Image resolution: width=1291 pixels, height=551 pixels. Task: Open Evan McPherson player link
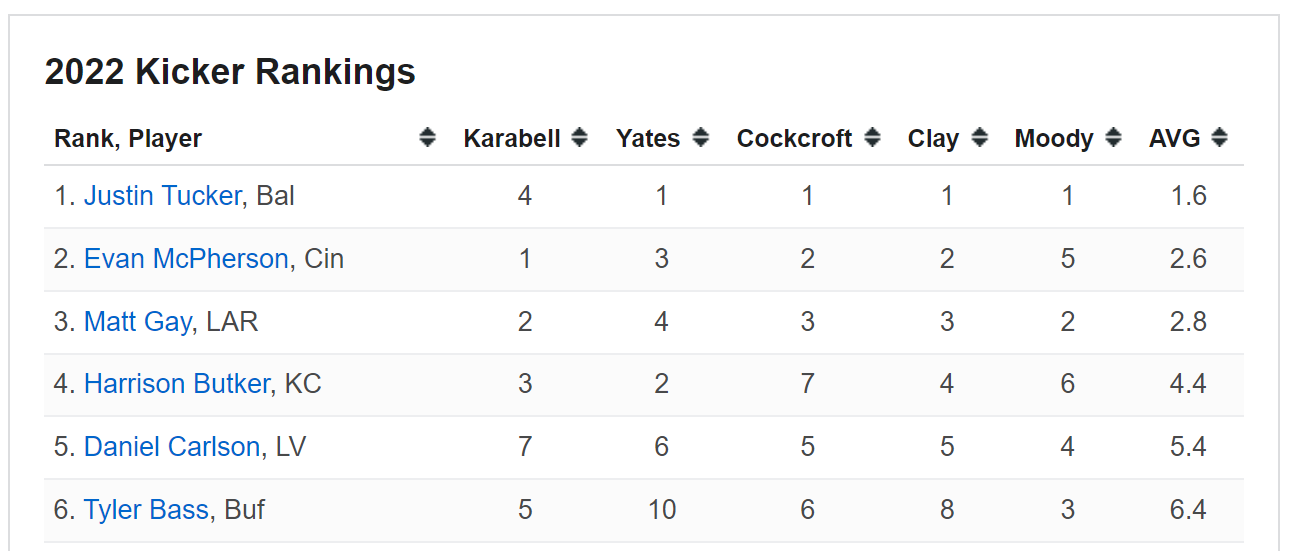186,259
